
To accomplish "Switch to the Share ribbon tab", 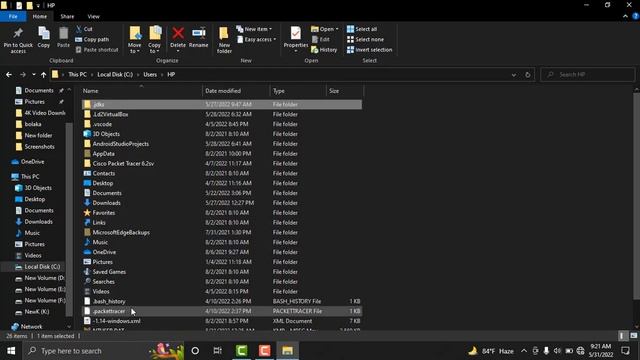I will pos(67,16).
